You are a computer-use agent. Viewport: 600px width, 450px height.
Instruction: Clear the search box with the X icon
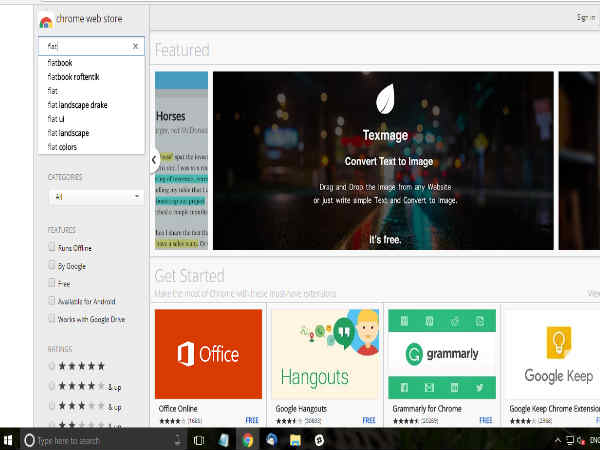click(135, 46)
